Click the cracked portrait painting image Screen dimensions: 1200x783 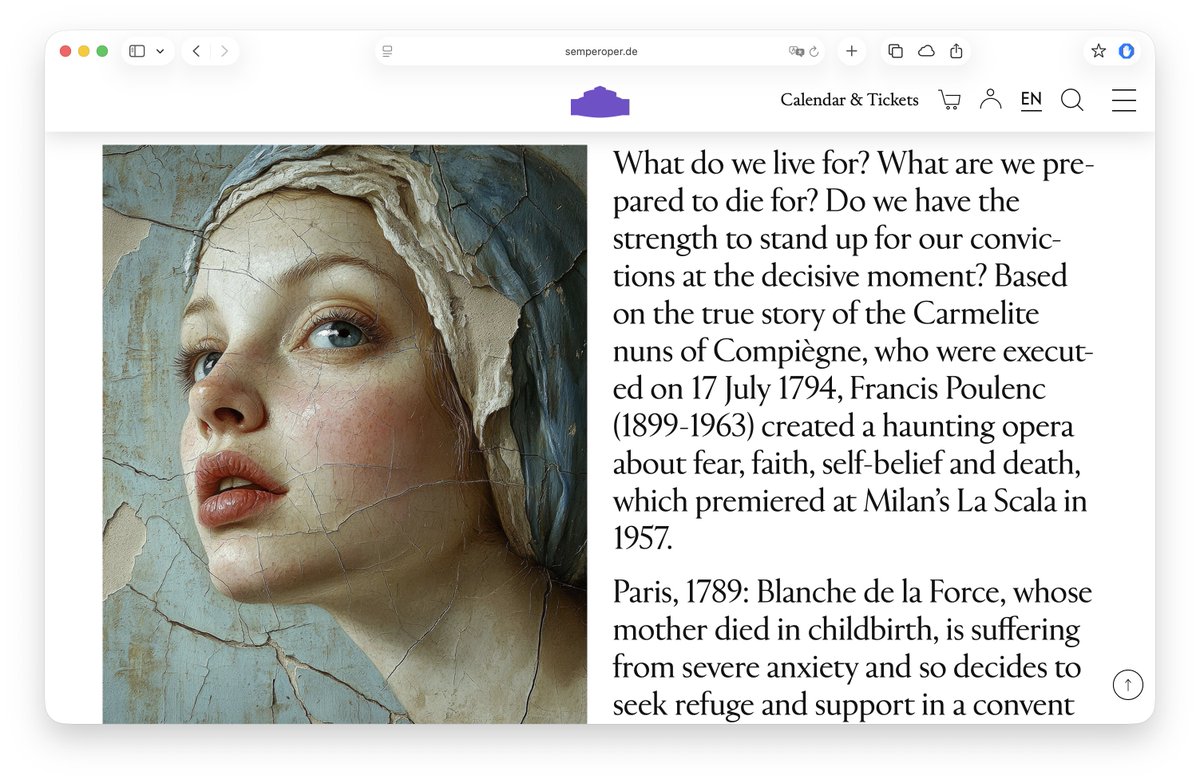(x=345, y=434)
